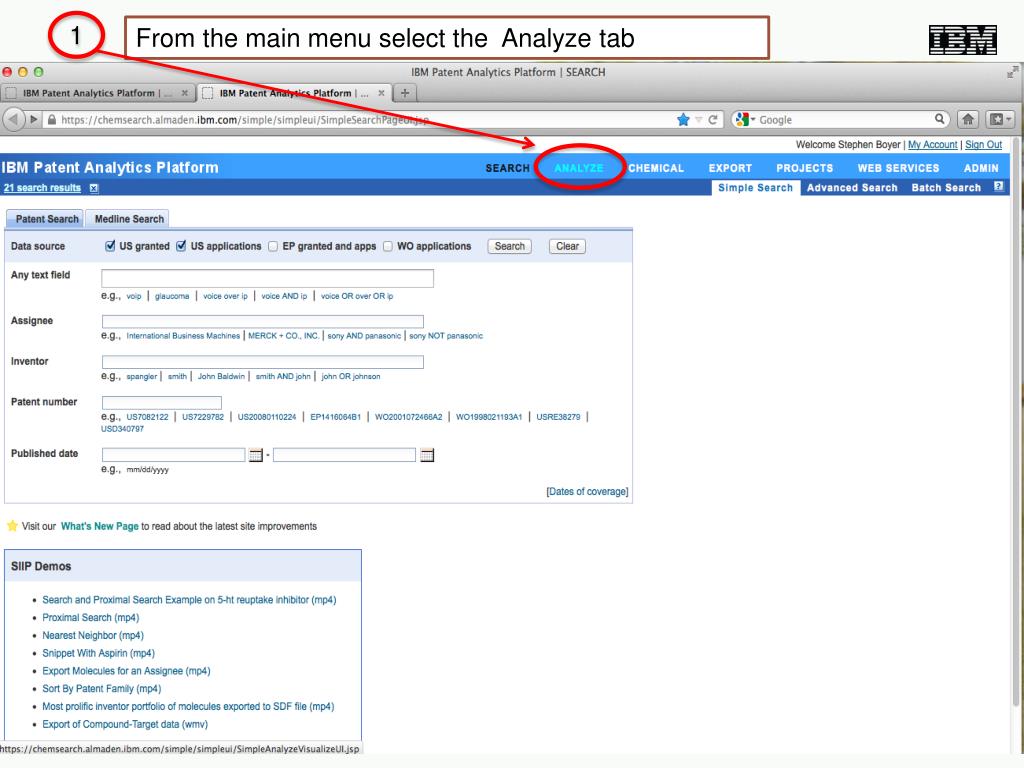Open the My Account link
1024x768 pixels.
(x=932, y=144)
